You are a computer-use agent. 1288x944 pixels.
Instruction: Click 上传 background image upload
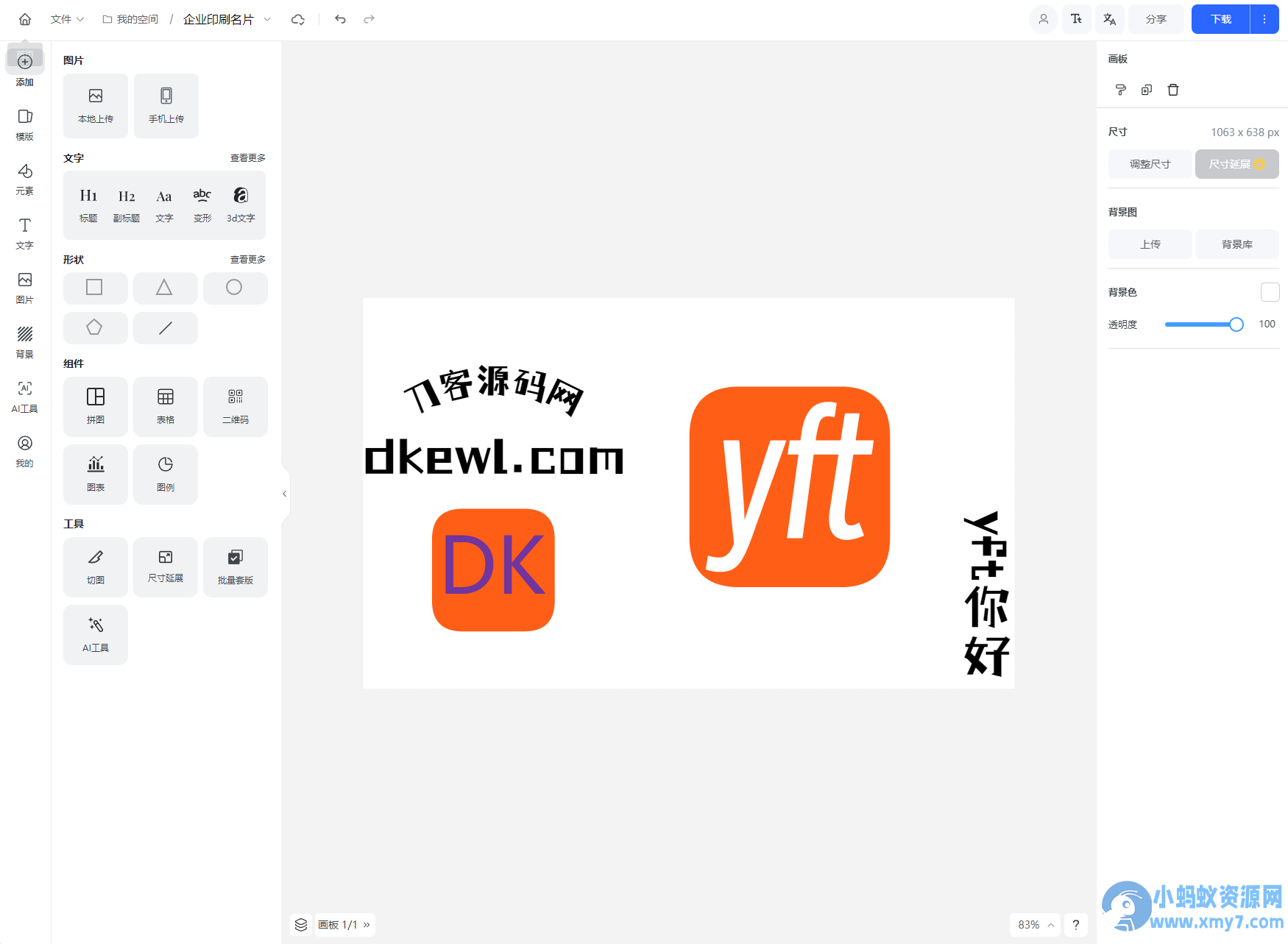(x=1150, y=244)
